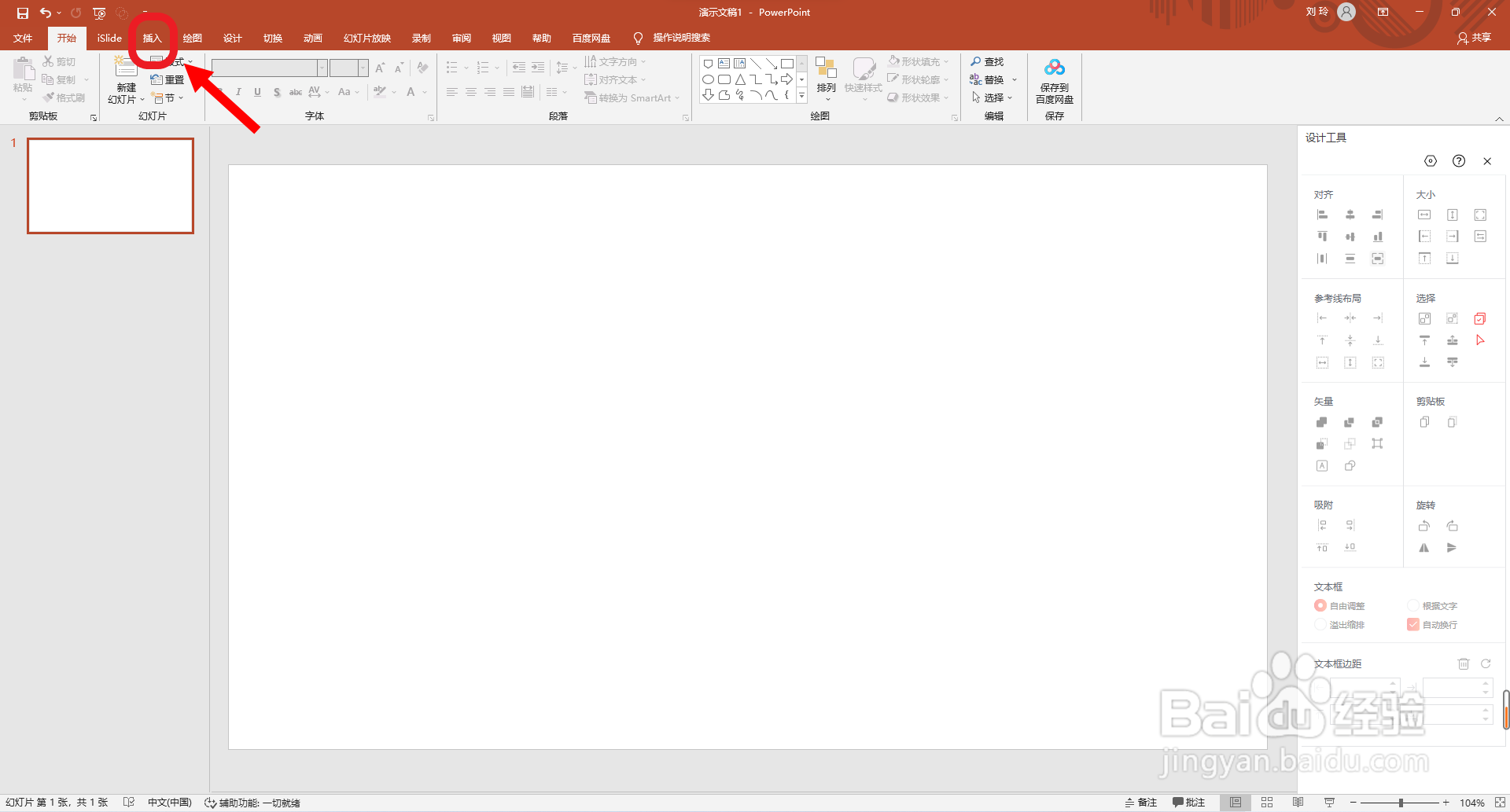Image resolution: width=1510 pixels, height=812 pixels.
Task: Click the 替换 replace button
Action: point(987,79)
